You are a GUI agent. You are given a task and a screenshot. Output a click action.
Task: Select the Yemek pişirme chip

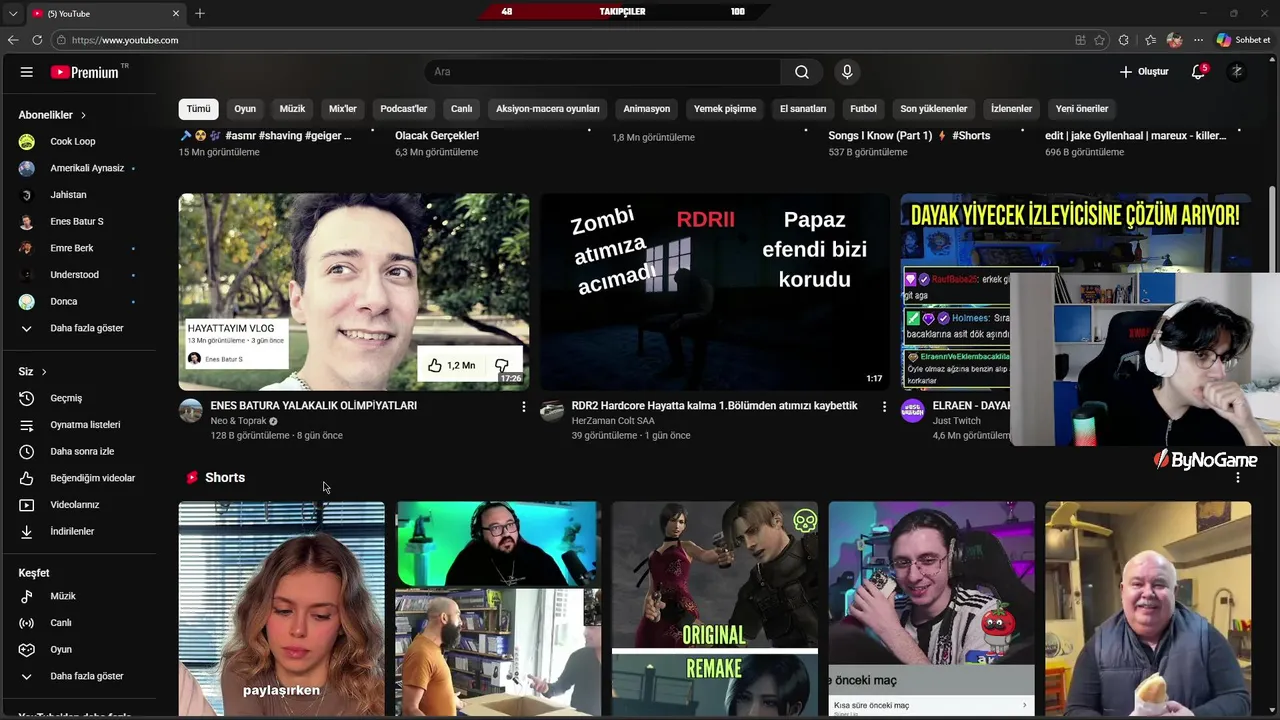[725, 109]
